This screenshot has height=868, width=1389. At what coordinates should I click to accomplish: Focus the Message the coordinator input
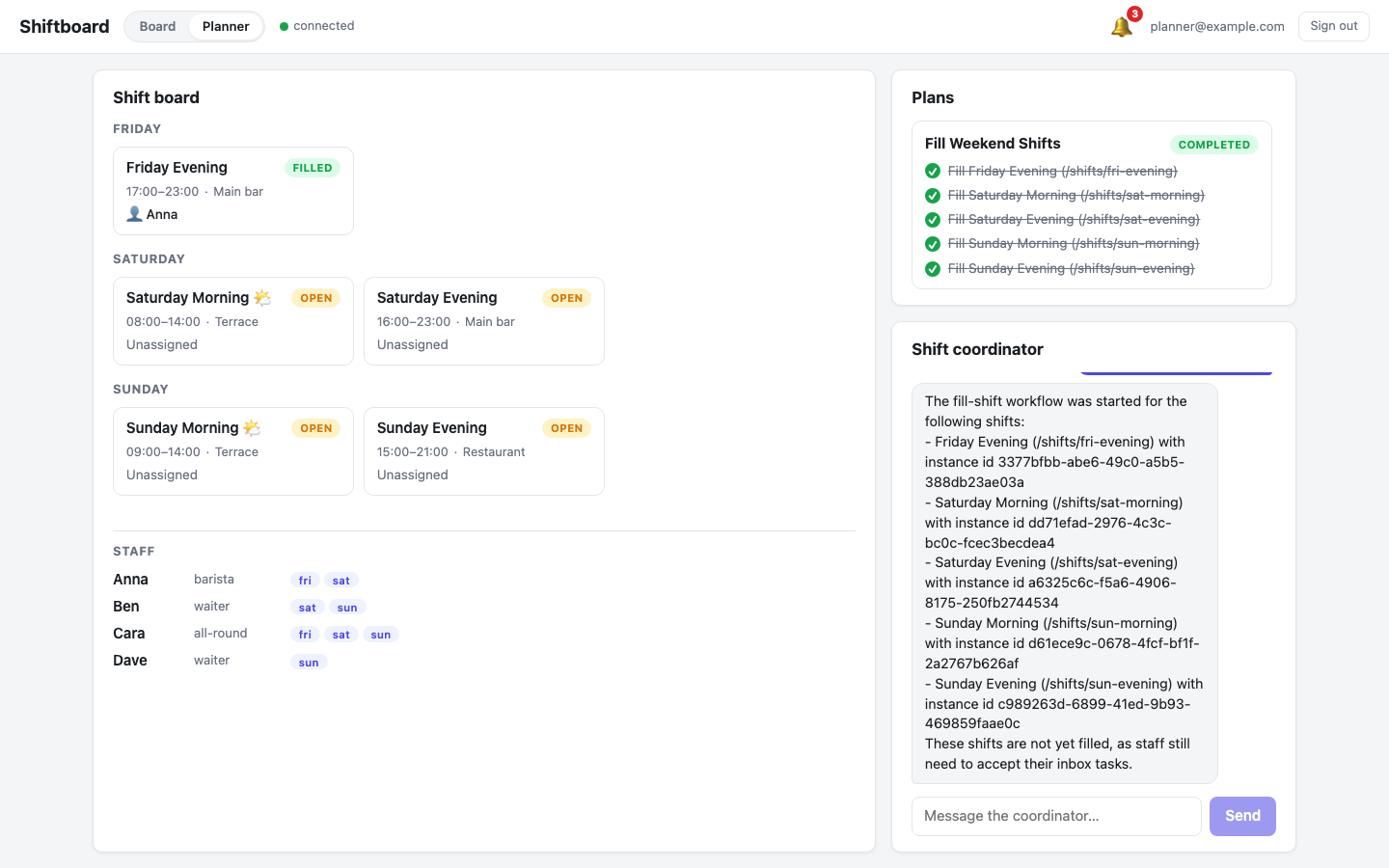pos(1056,816)
